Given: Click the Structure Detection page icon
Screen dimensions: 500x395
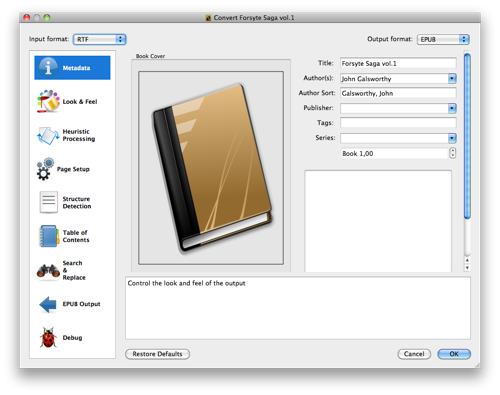Looking at the screenshot, I should coord(49,202).
